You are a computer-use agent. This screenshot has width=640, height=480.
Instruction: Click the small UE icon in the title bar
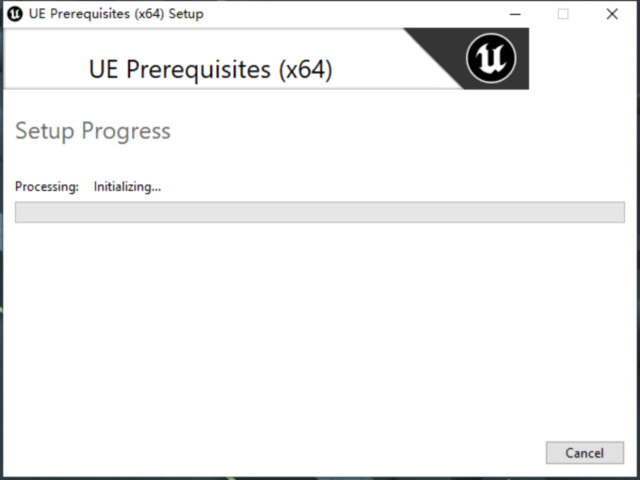(15, 14)
